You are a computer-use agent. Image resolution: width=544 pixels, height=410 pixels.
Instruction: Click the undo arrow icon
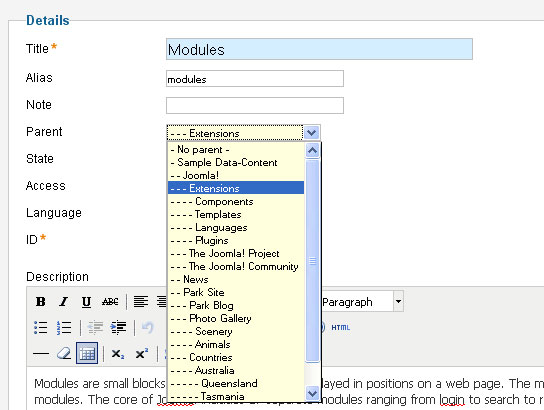coord(148,327)
